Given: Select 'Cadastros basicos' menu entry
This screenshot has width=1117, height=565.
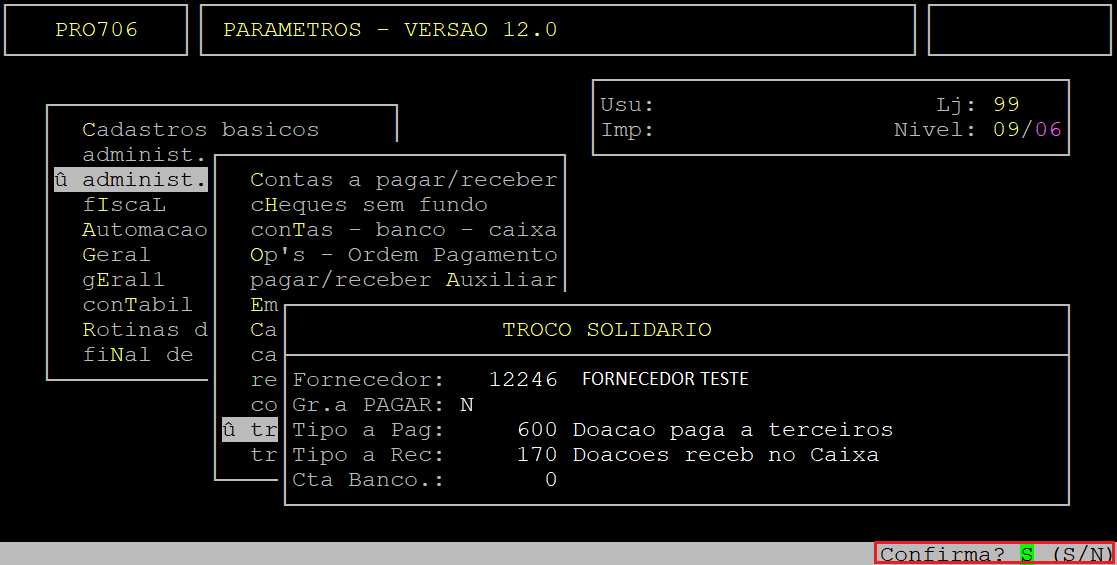Looking at the screenshot, I should click(x=200, y=130).
